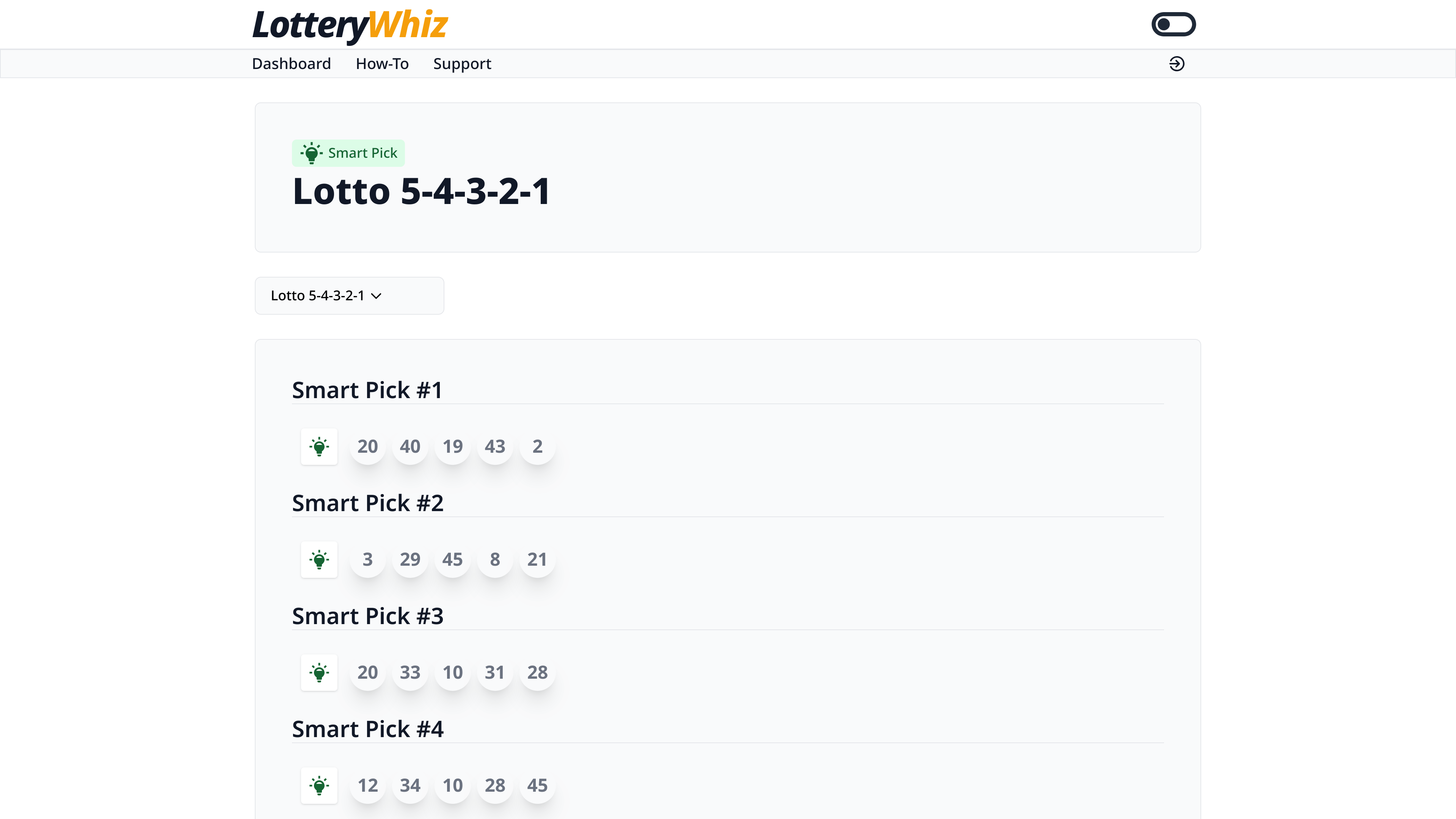Click the Smart Pick green badge label
This screenshot has height=819, width=1456.
pos(362,153)
